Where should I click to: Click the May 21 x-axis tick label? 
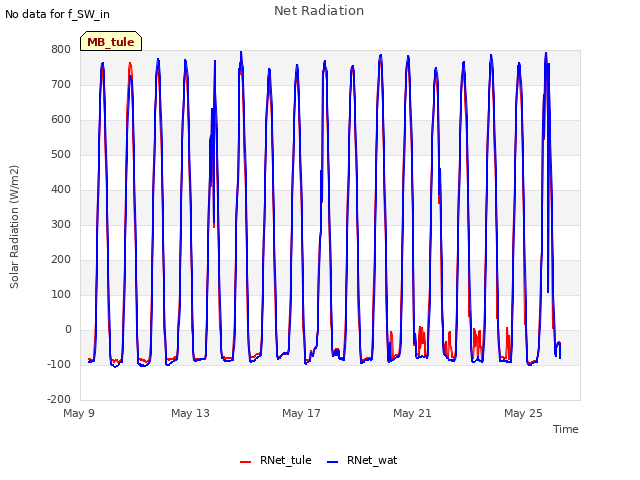tap(412, 413)
